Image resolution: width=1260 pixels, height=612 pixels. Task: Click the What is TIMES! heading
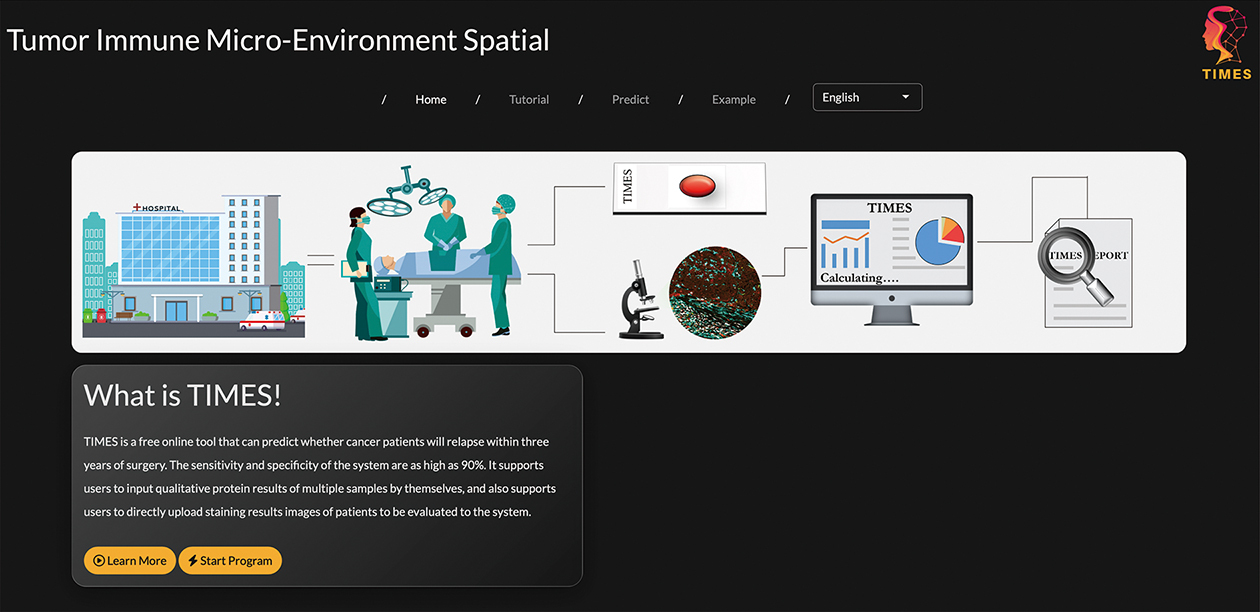182,395
